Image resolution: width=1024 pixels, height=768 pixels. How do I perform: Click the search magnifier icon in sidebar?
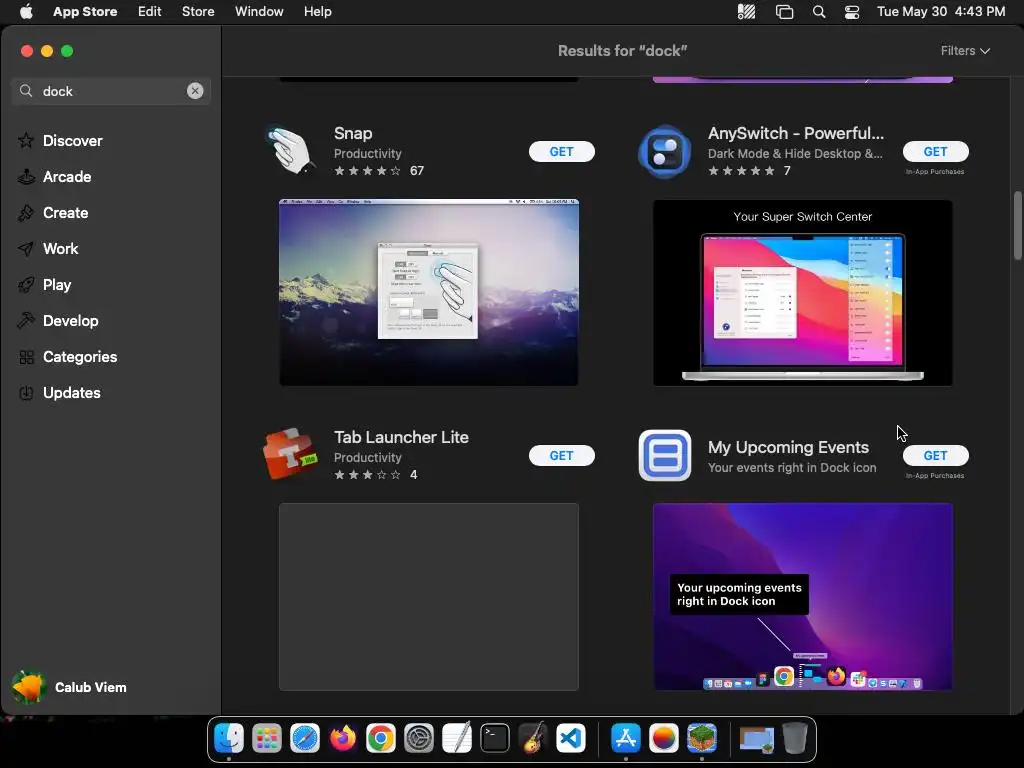tap(25, 91)
